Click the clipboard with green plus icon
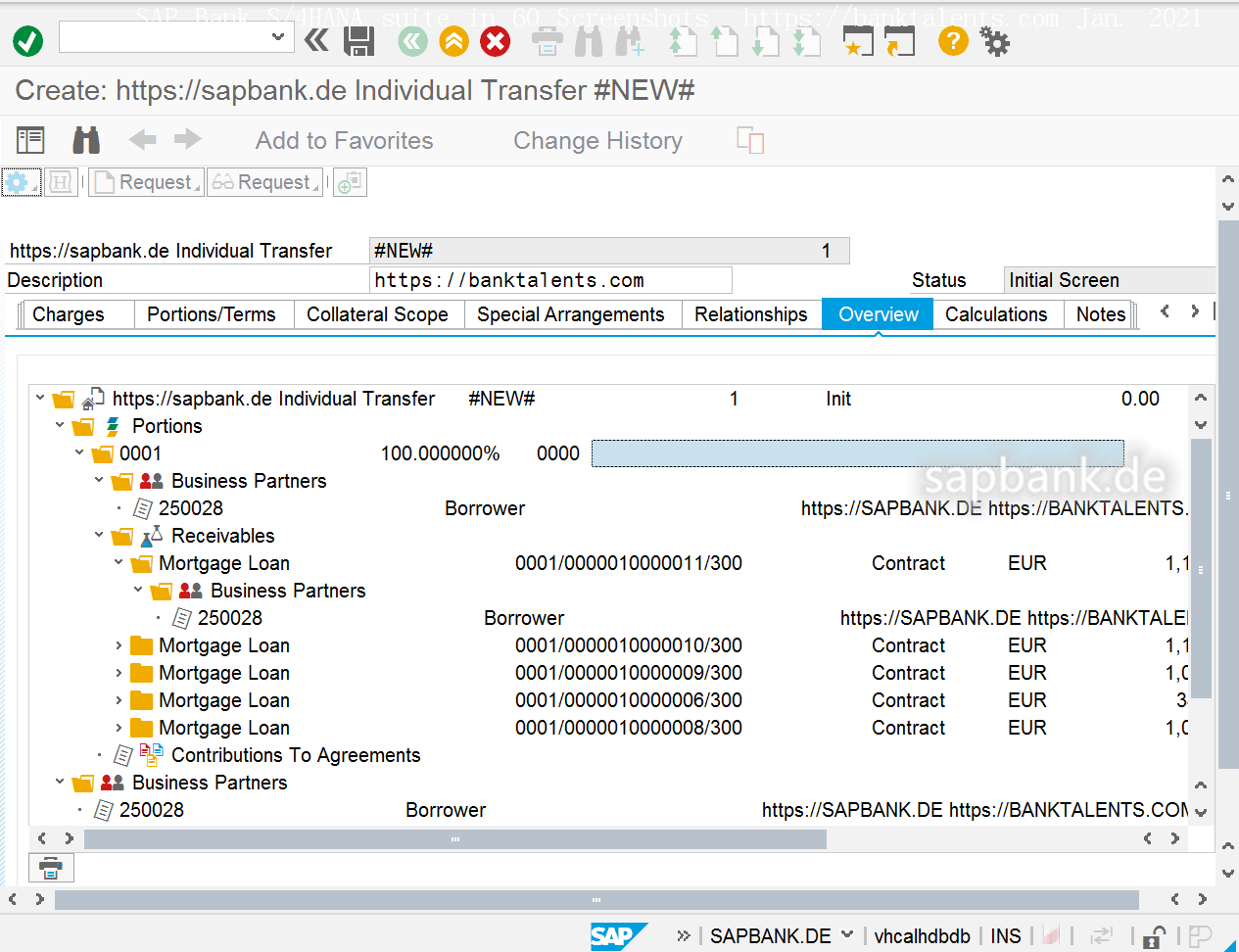 pyautogui.click(x=350, y=182)
